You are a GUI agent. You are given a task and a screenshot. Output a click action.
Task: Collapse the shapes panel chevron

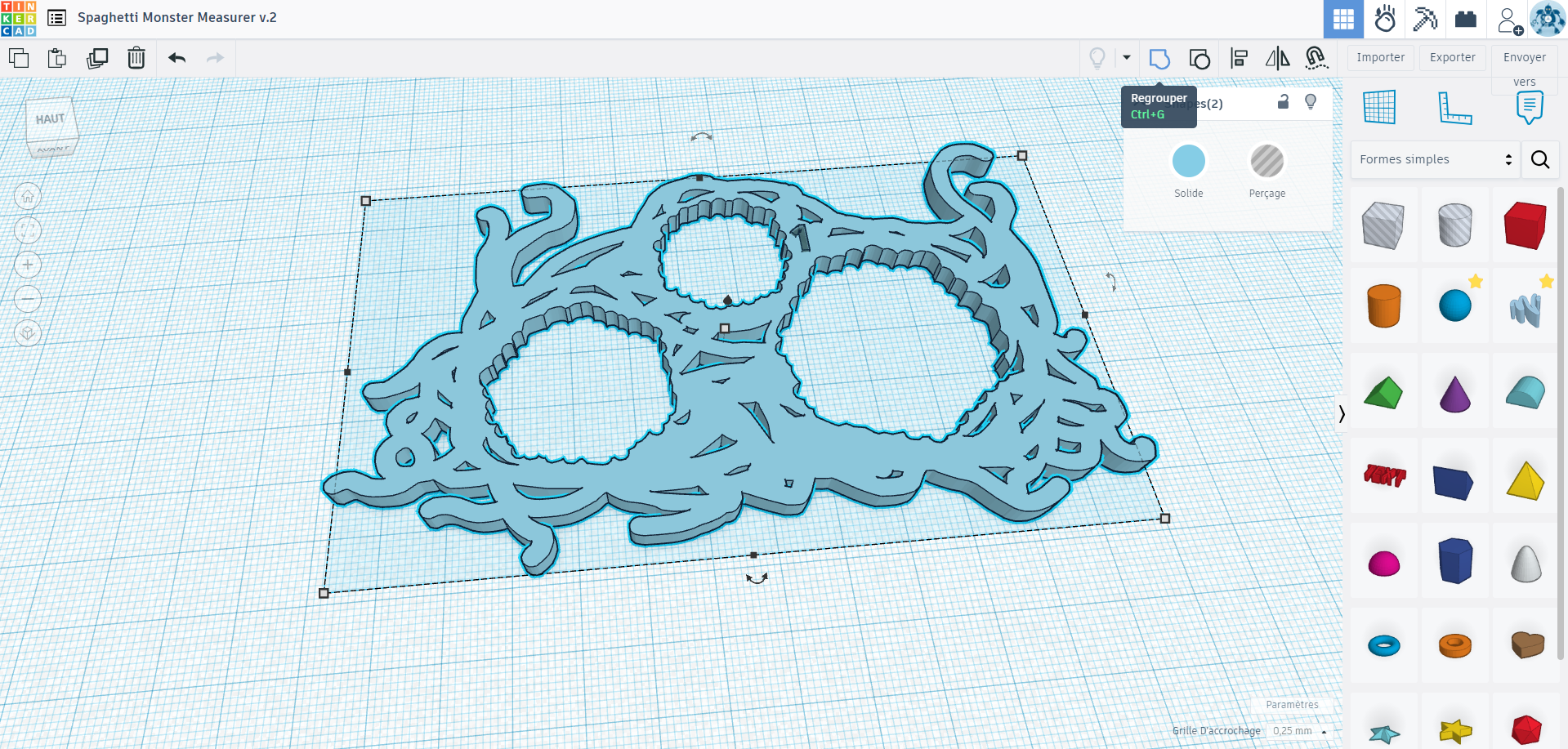(1342, 414)
